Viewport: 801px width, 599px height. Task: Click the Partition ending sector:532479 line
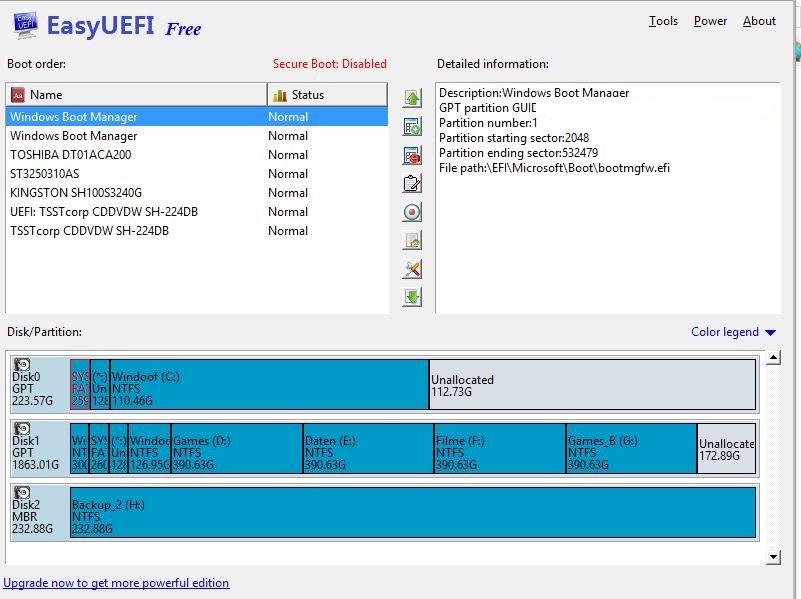pyautogui.click(x=519, y=153)
